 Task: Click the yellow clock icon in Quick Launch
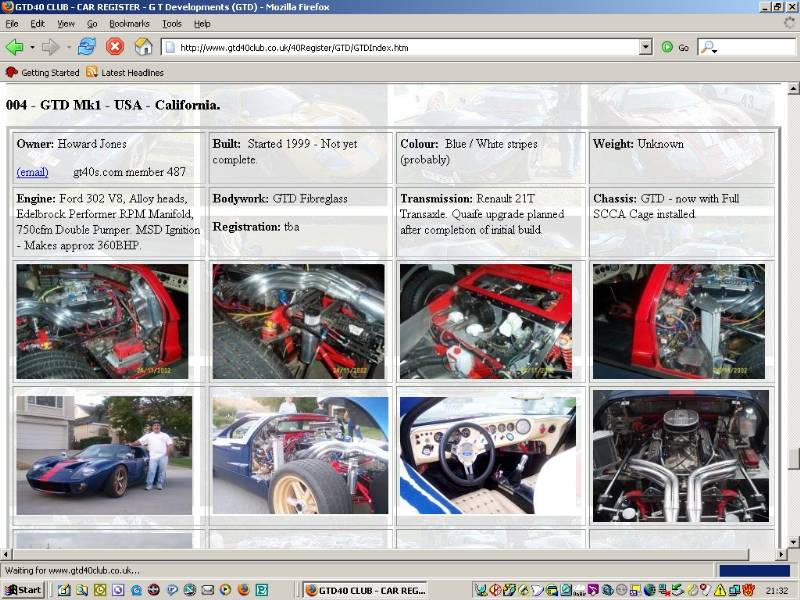pos(99,590)
